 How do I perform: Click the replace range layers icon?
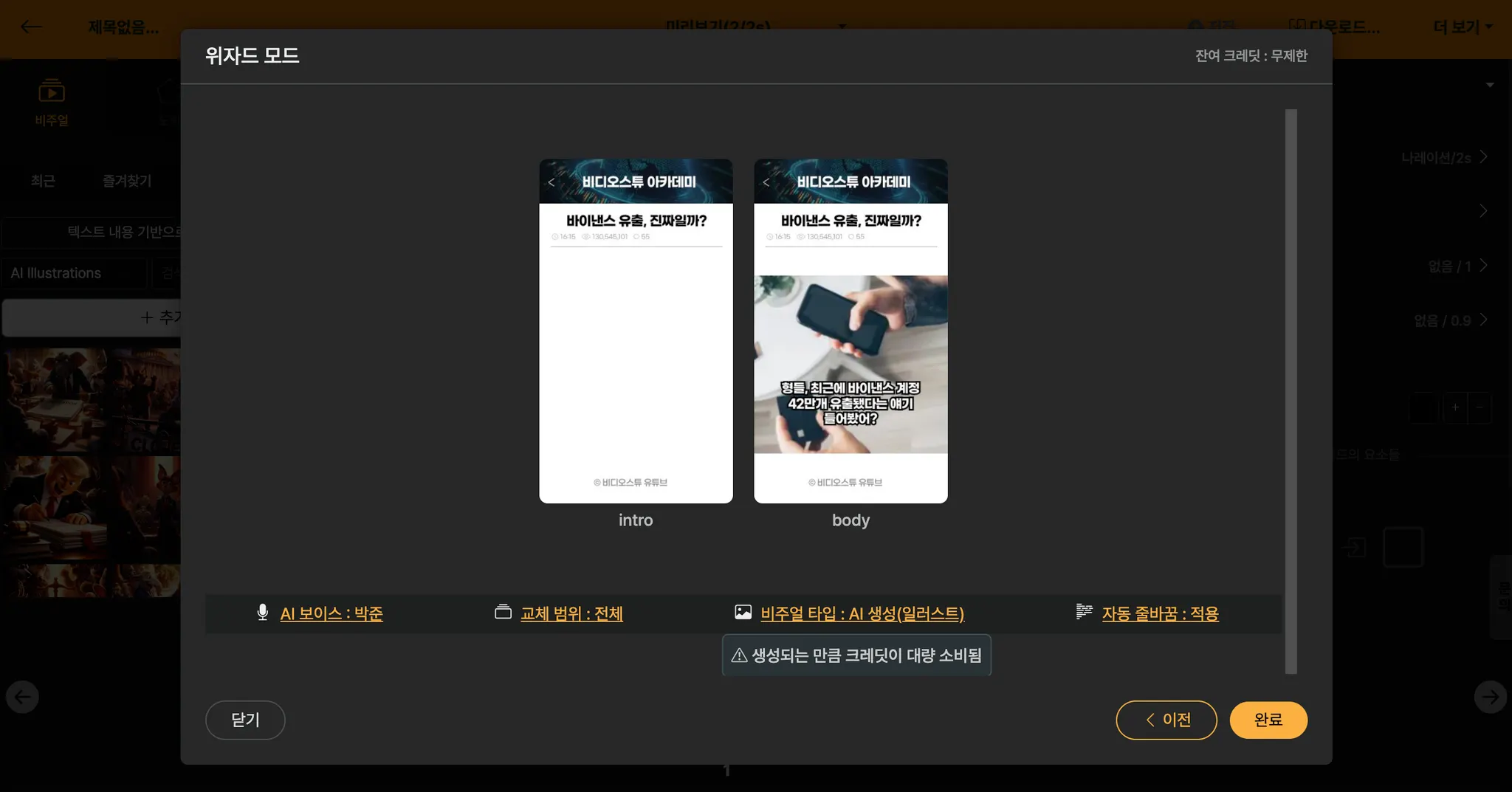pos(503,613)
